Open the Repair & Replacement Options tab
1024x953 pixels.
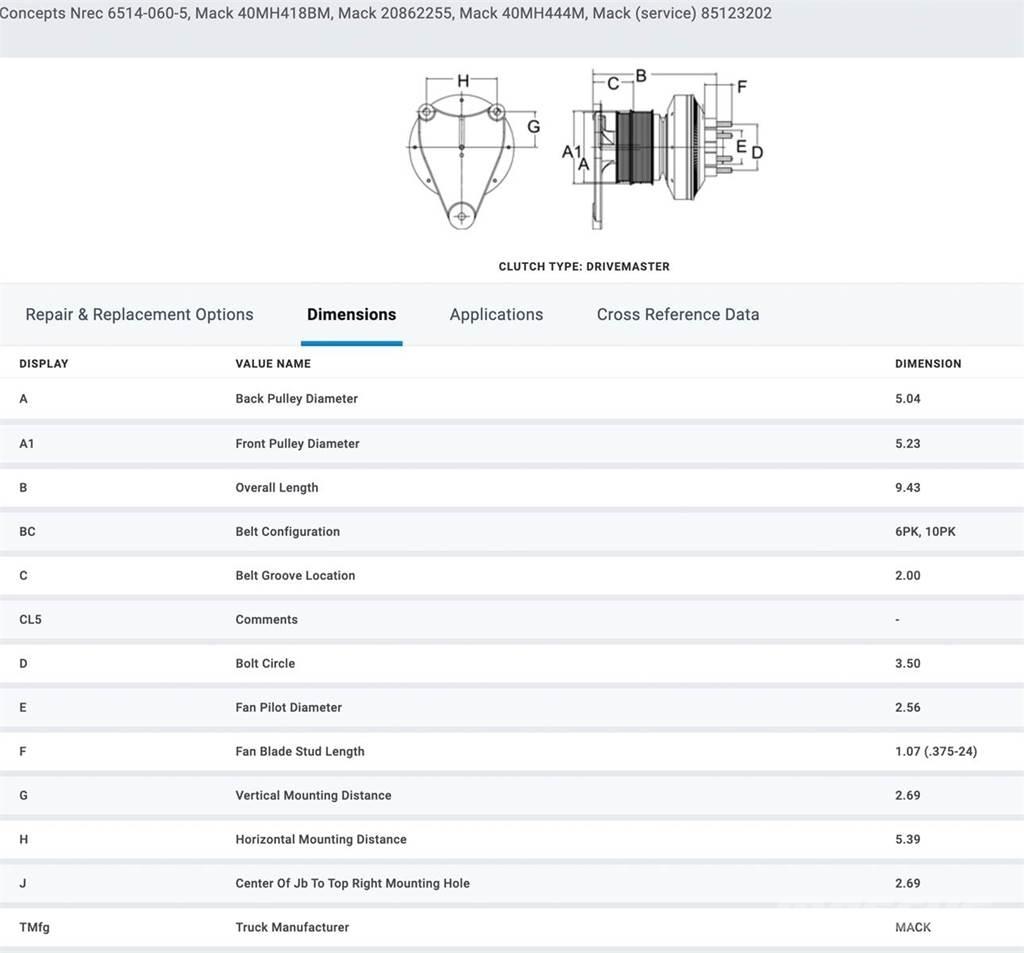139,314
